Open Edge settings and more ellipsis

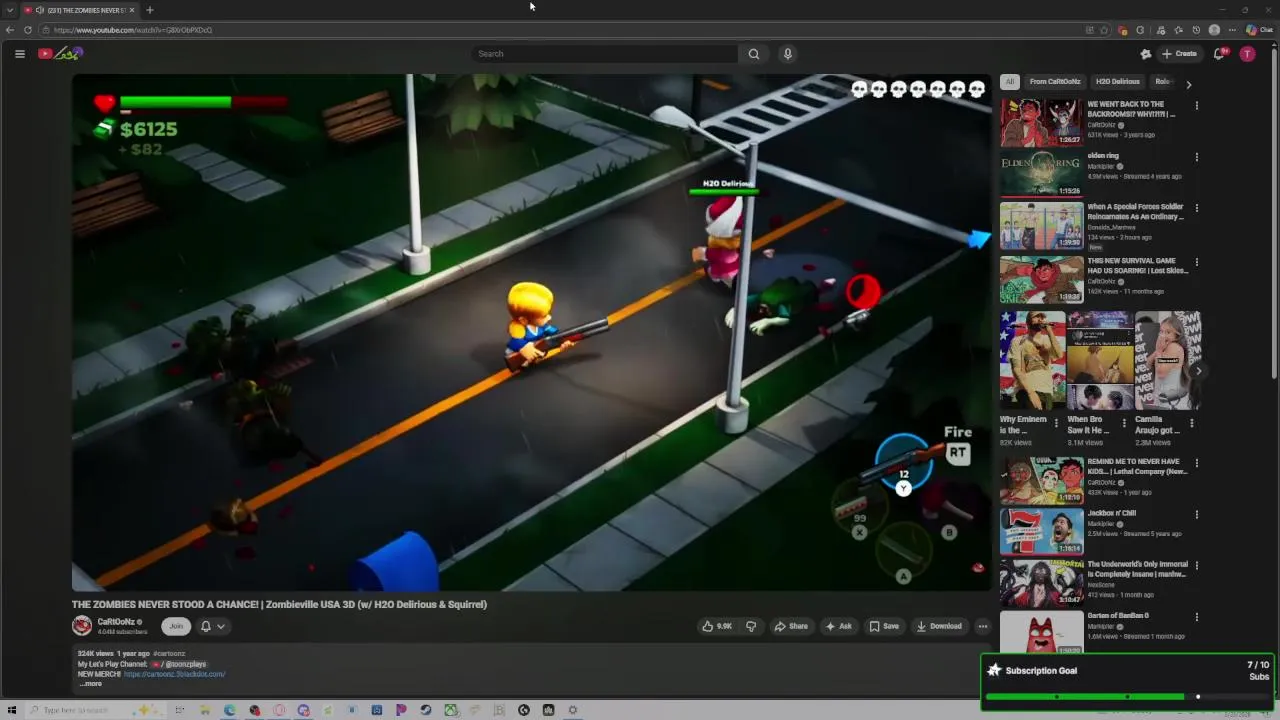[1232, 30]
